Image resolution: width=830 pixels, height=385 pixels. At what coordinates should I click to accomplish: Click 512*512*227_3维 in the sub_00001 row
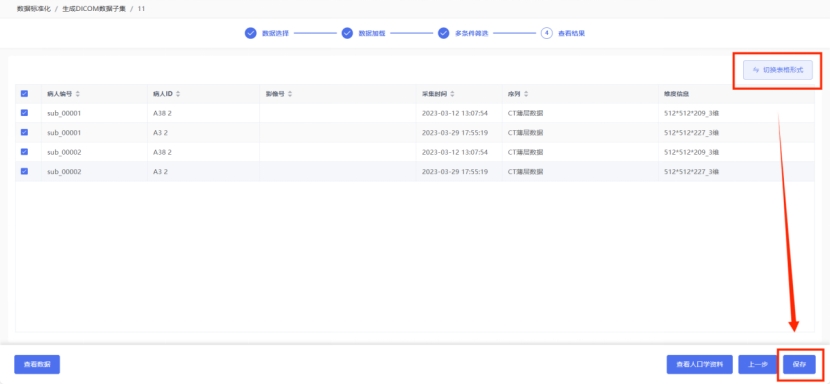tap(691, 133)
